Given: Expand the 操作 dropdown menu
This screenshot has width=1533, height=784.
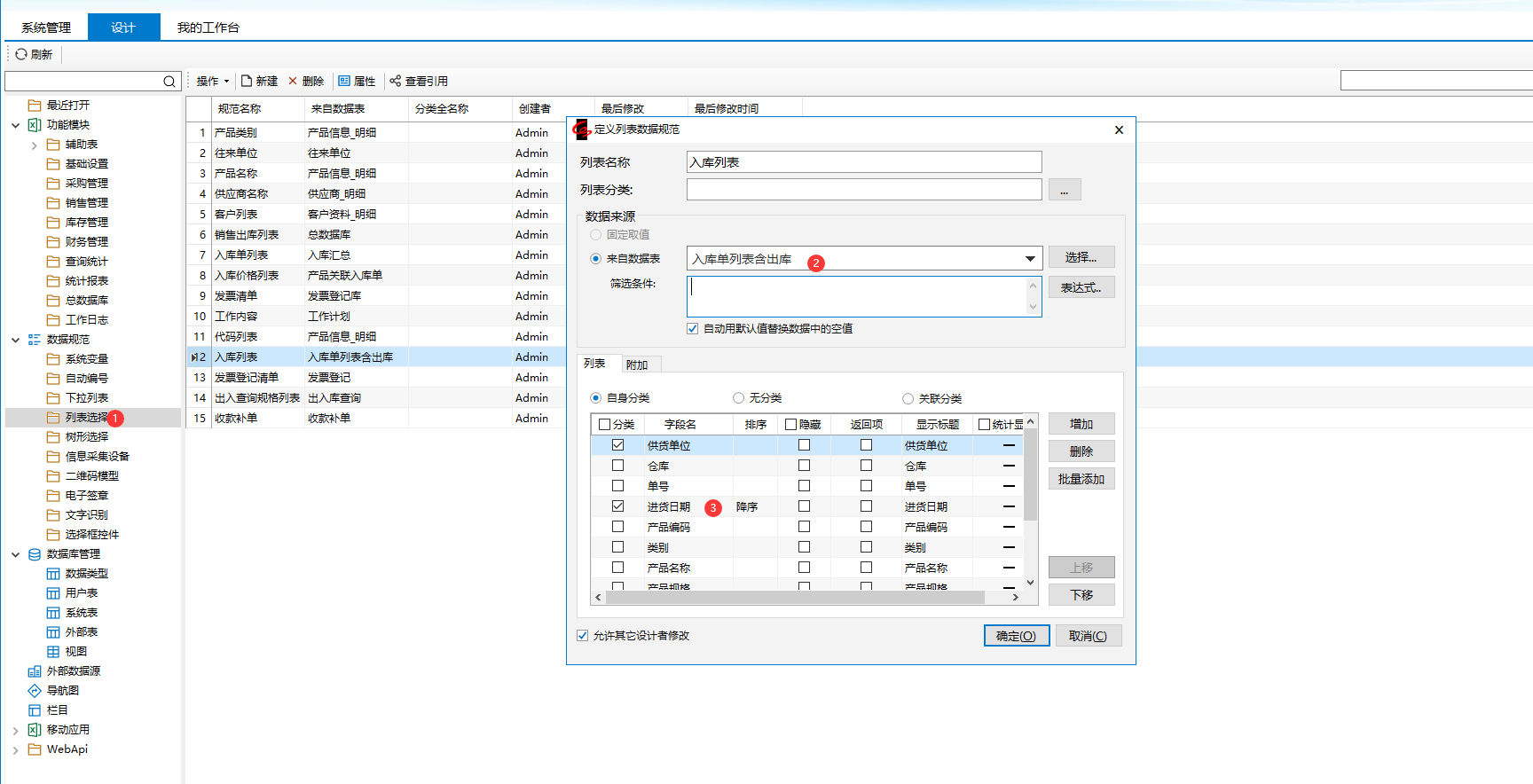Looking at the screenshot, I should [x=212, y=82].
